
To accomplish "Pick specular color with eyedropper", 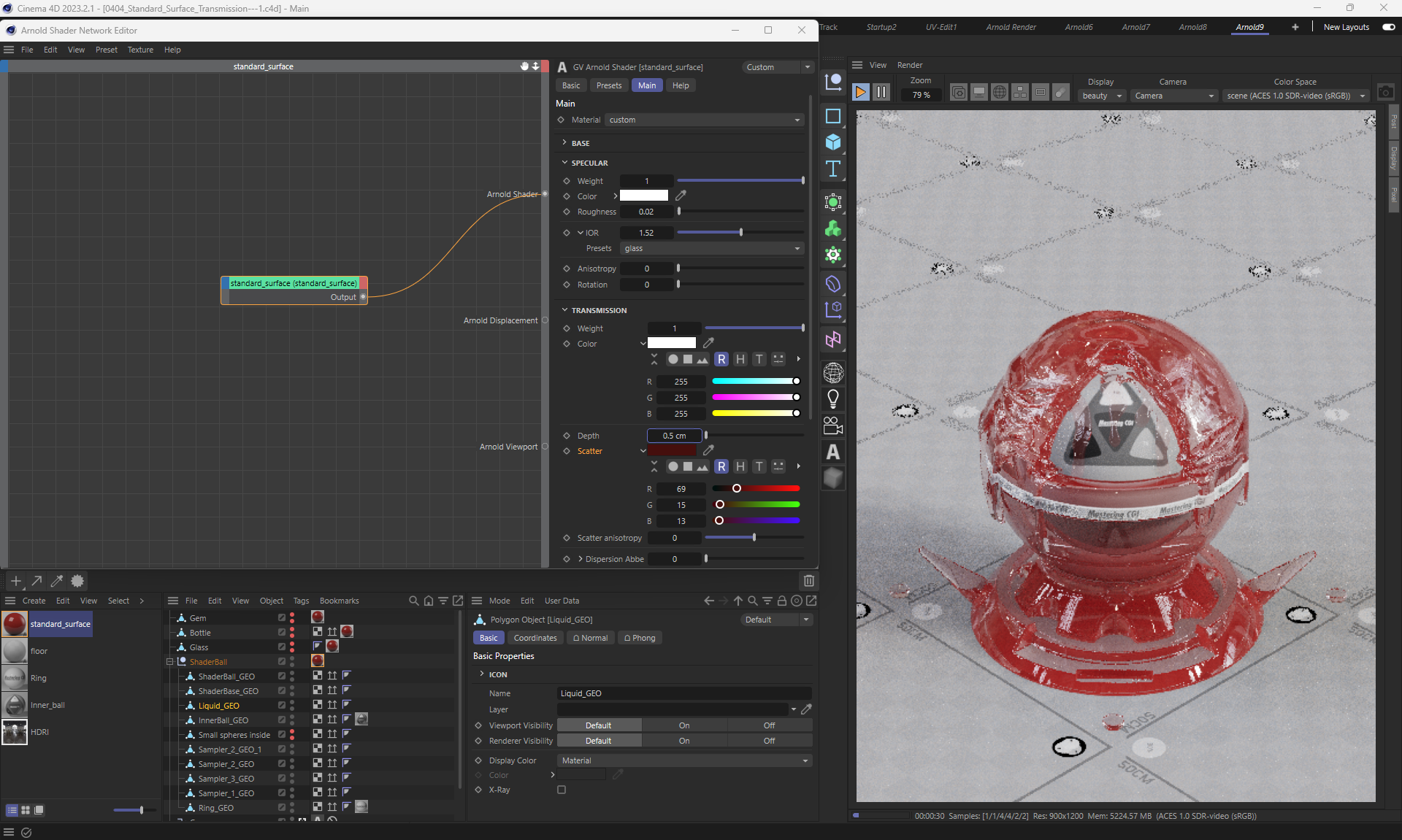I will [681, 196].
